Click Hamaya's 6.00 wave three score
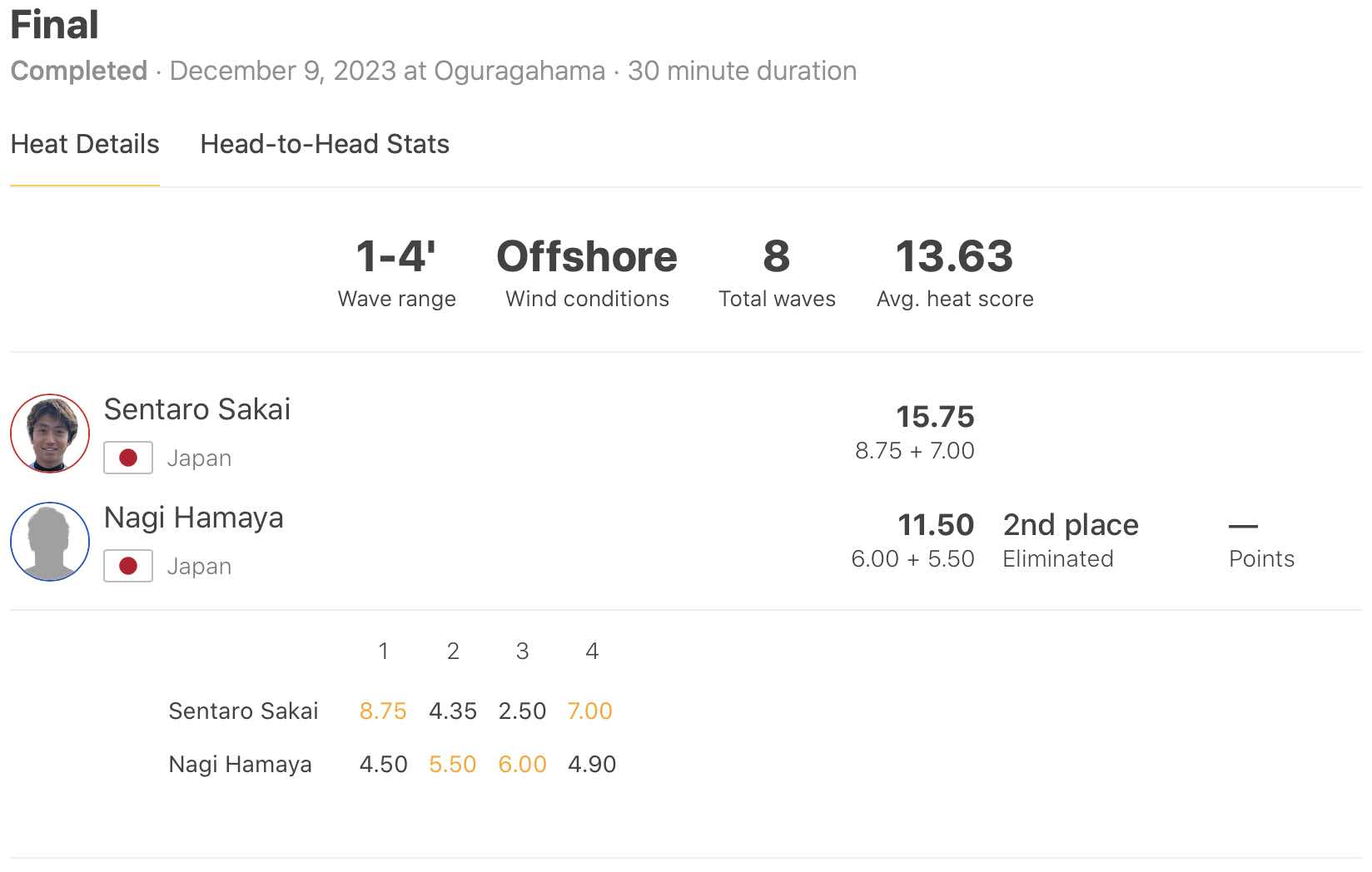The image size is (1372, 872). 522,765
